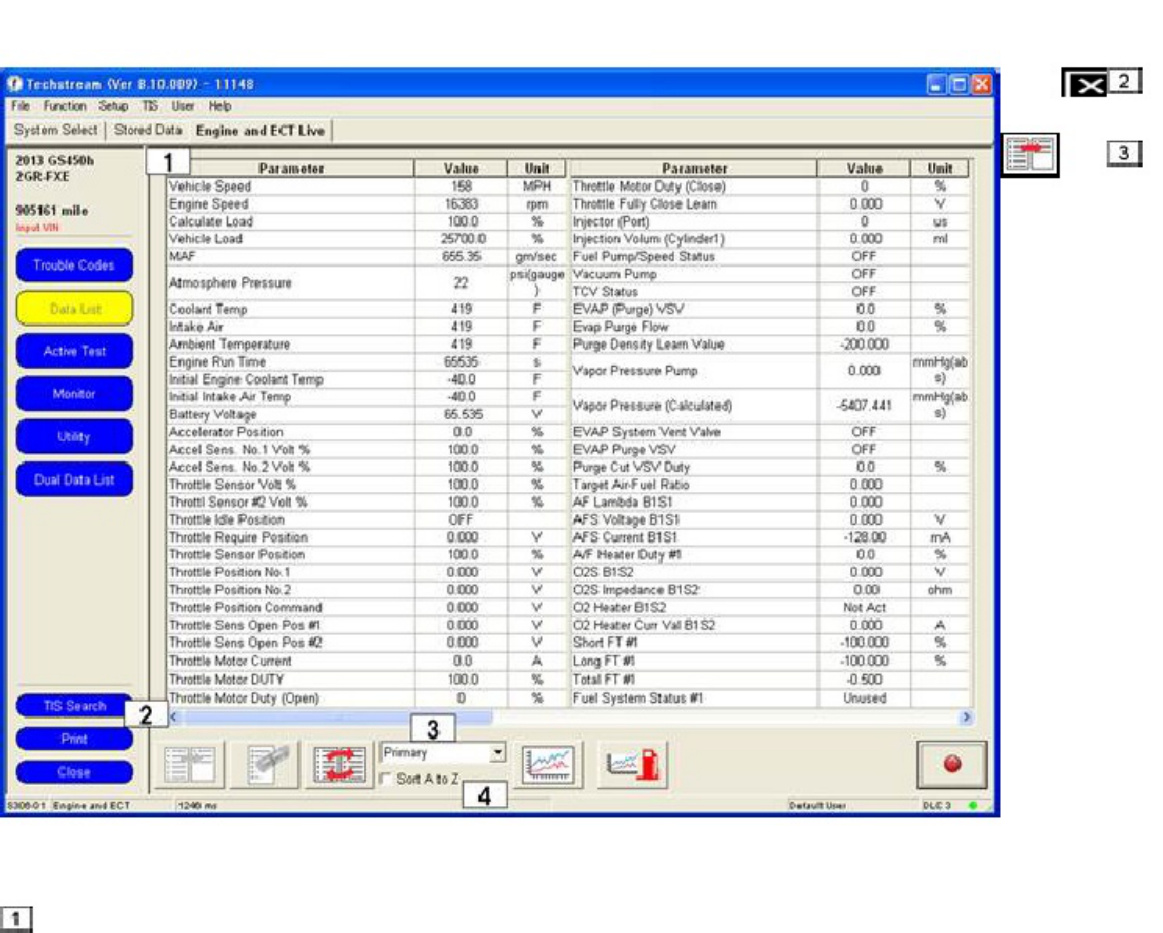The width and height of the screenshot is (1163, 933).
Task: Open the Active Test button
Action: coord(74,351)
